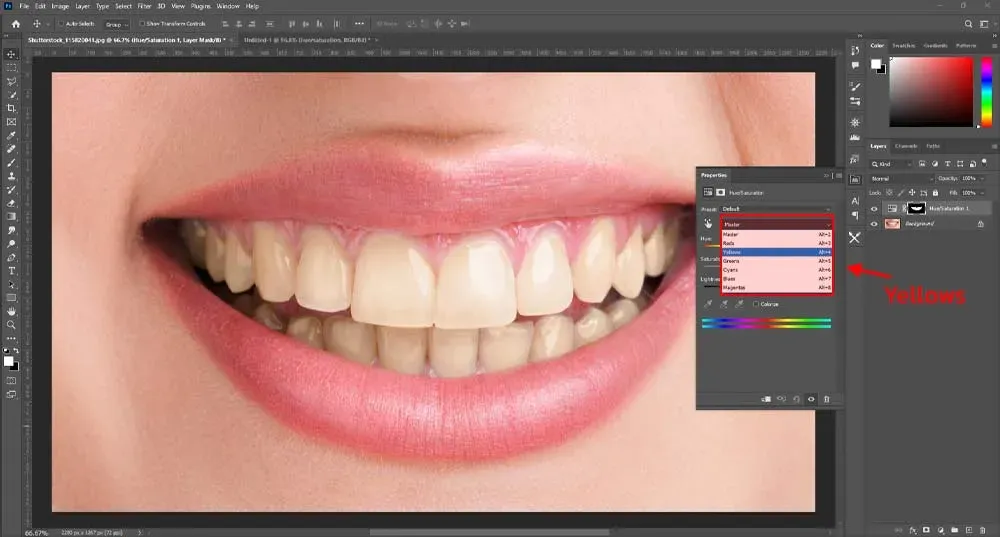Select the Dodge tool
The height and width of the screenshot is (537, 1000).
point(11,244)
